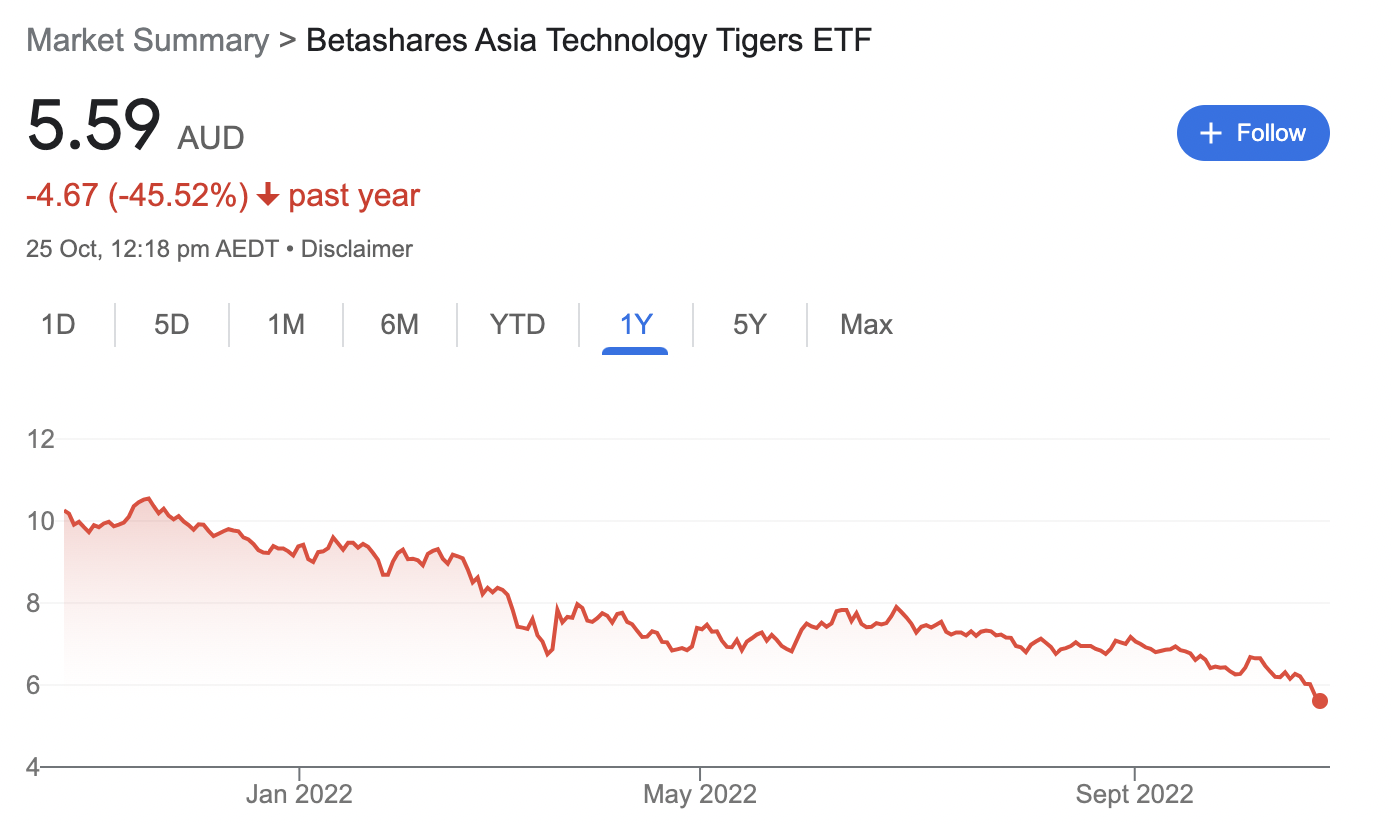Open the Disclaimer link

357,249
